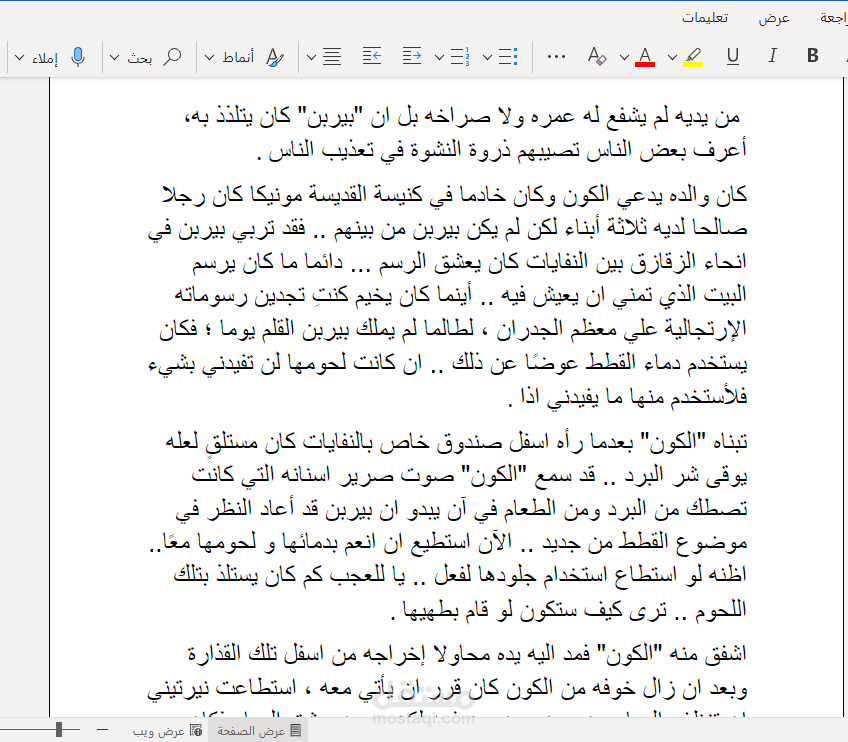848x742 pixels.
Task: Open the عرض menu
Action: (x=773, y=17)
